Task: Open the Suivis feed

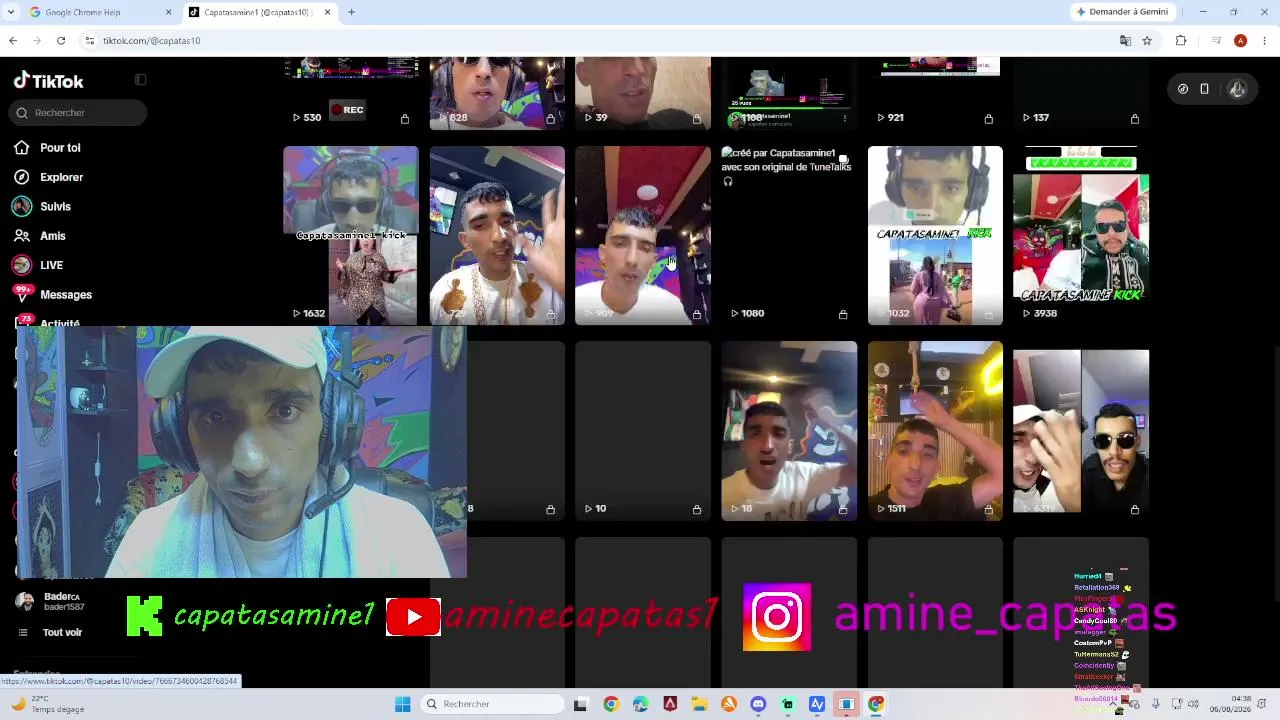Action: tap(55, 207)
